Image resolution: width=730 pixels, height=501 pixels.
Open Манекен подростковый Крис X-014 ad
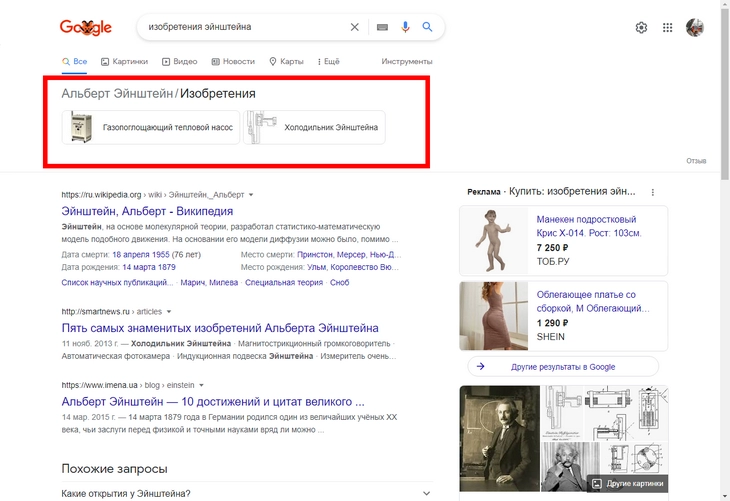(x=589, y=226)
